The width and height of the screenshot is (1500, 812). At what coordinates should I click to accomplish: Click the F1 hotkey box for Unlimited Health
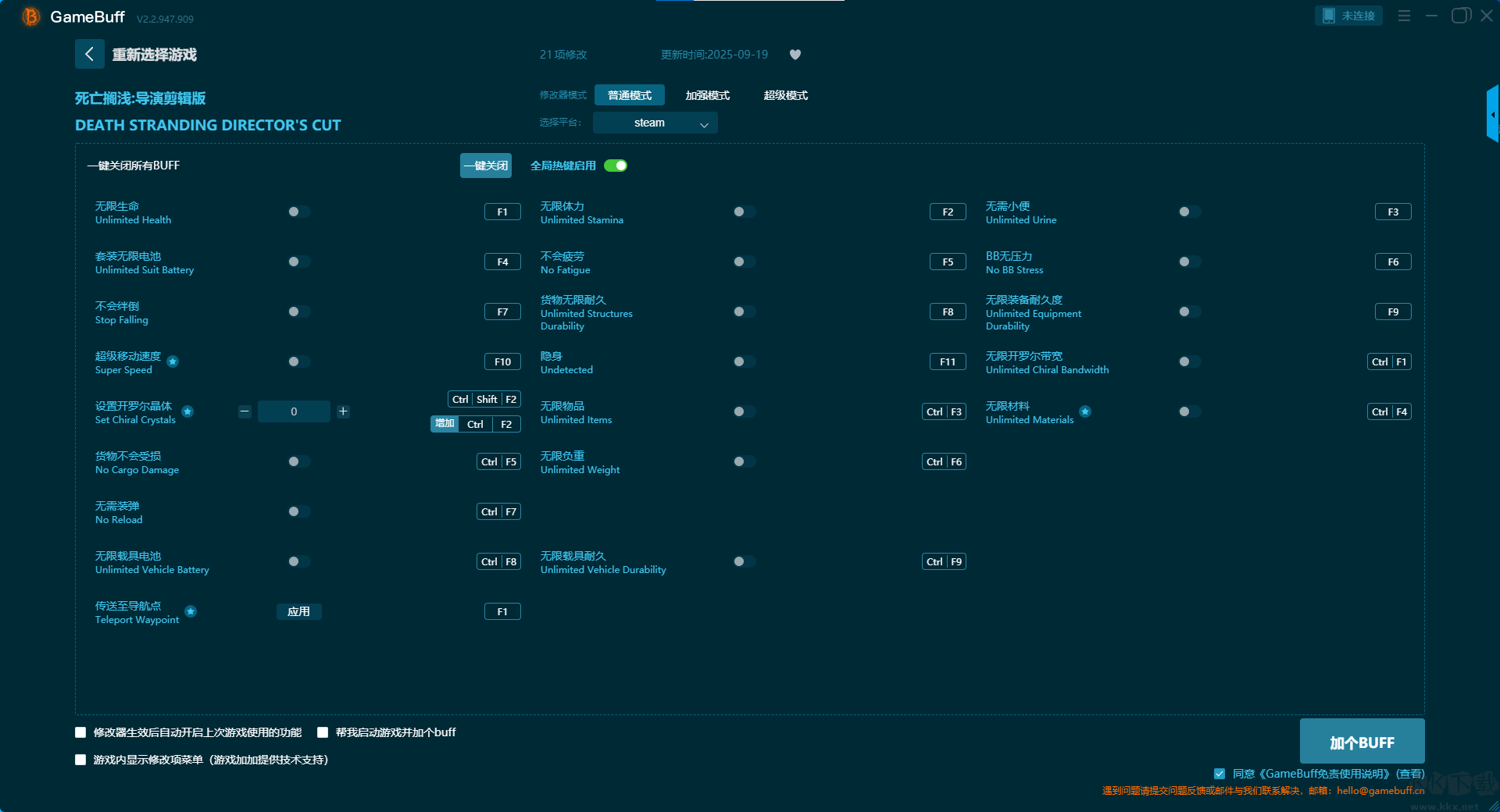click(x=502, y=212)
